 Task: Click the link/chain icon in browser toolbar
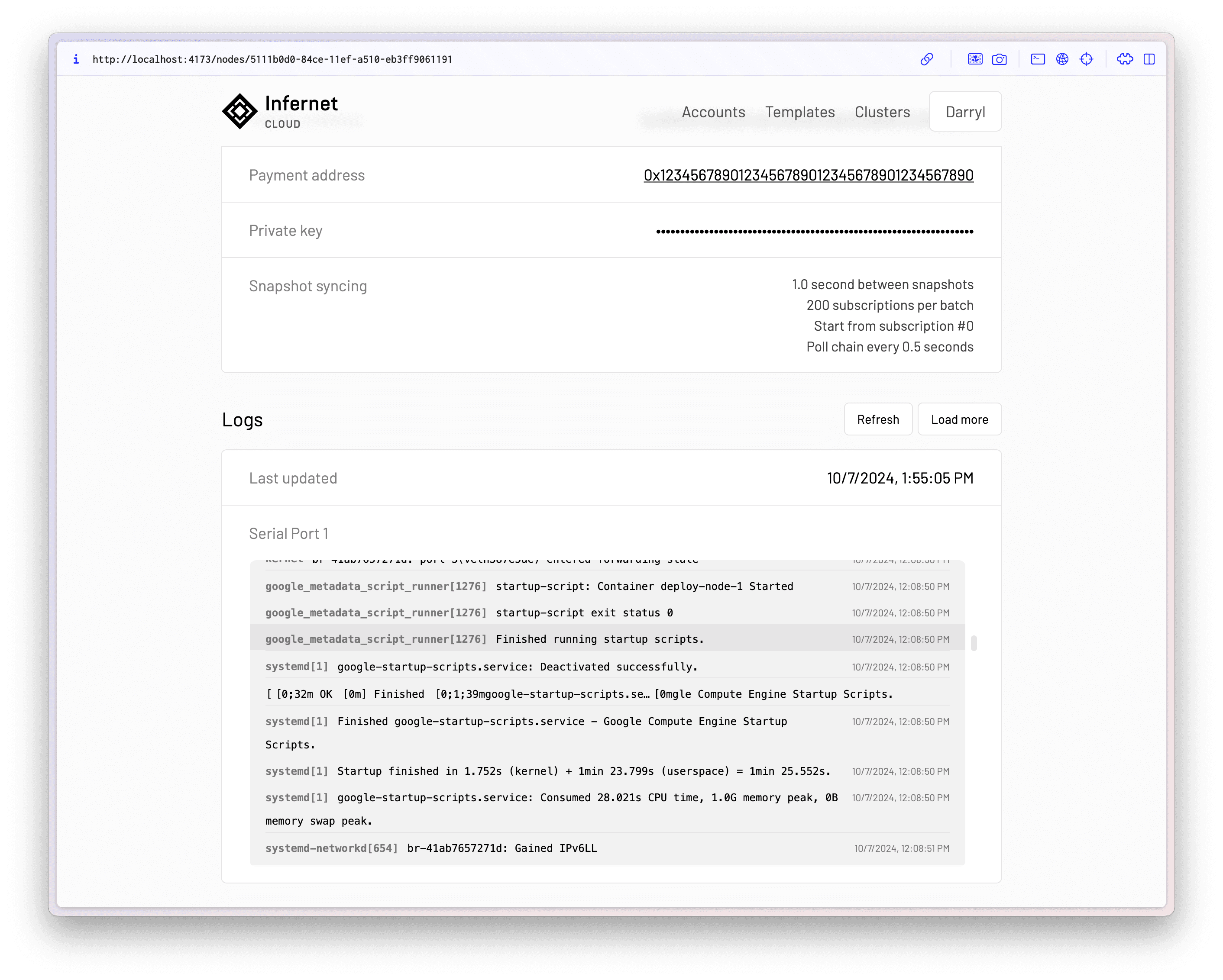(925, 59)
